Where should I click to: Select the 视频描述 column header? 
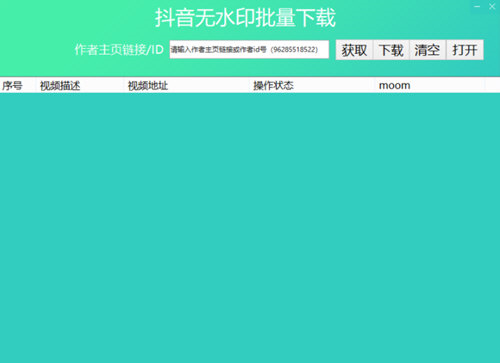[x=80, y=85]
